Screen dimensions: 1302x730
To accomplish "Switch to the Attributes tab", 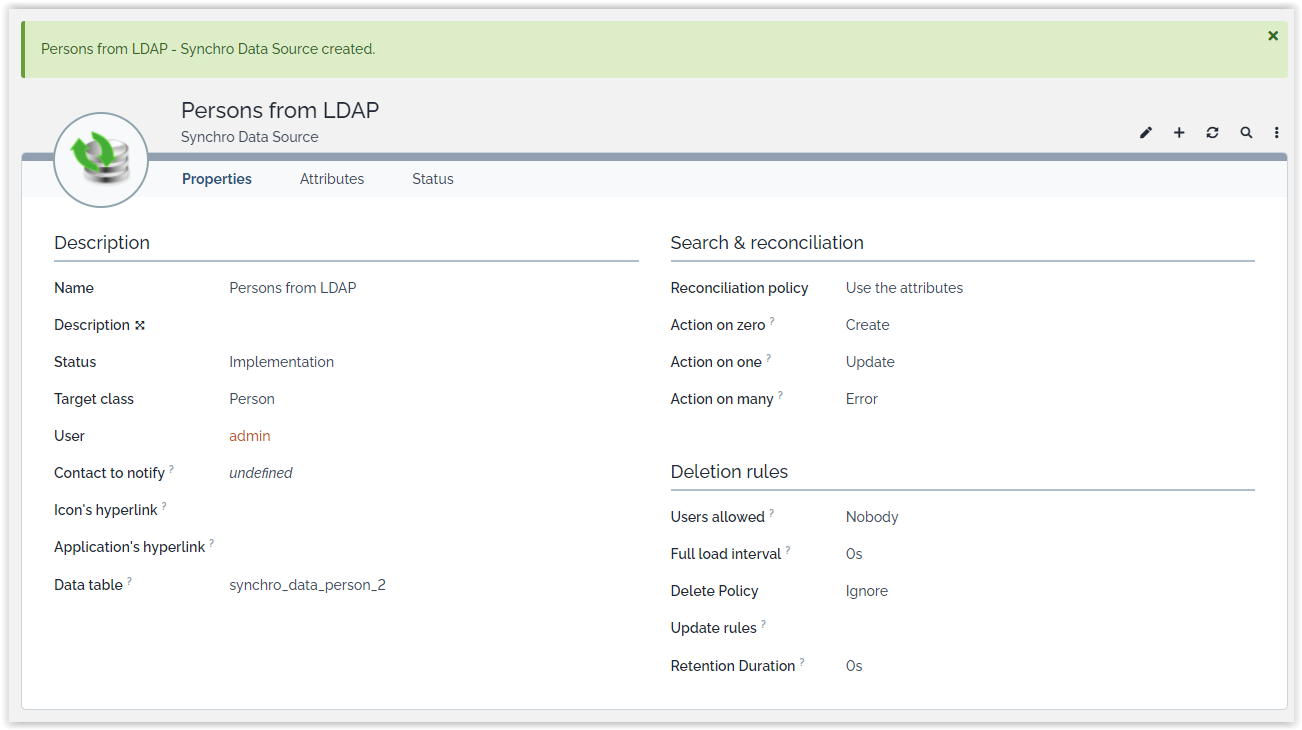I will coord(332,179).
